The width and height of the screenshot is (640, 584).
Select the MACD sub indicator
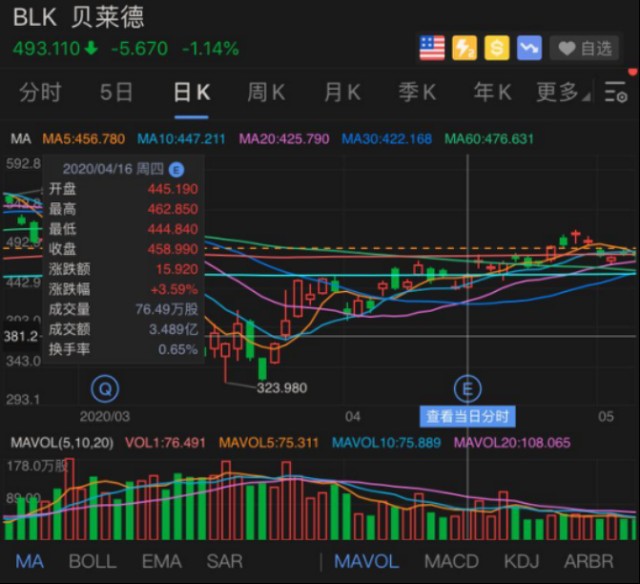point(451,562)
